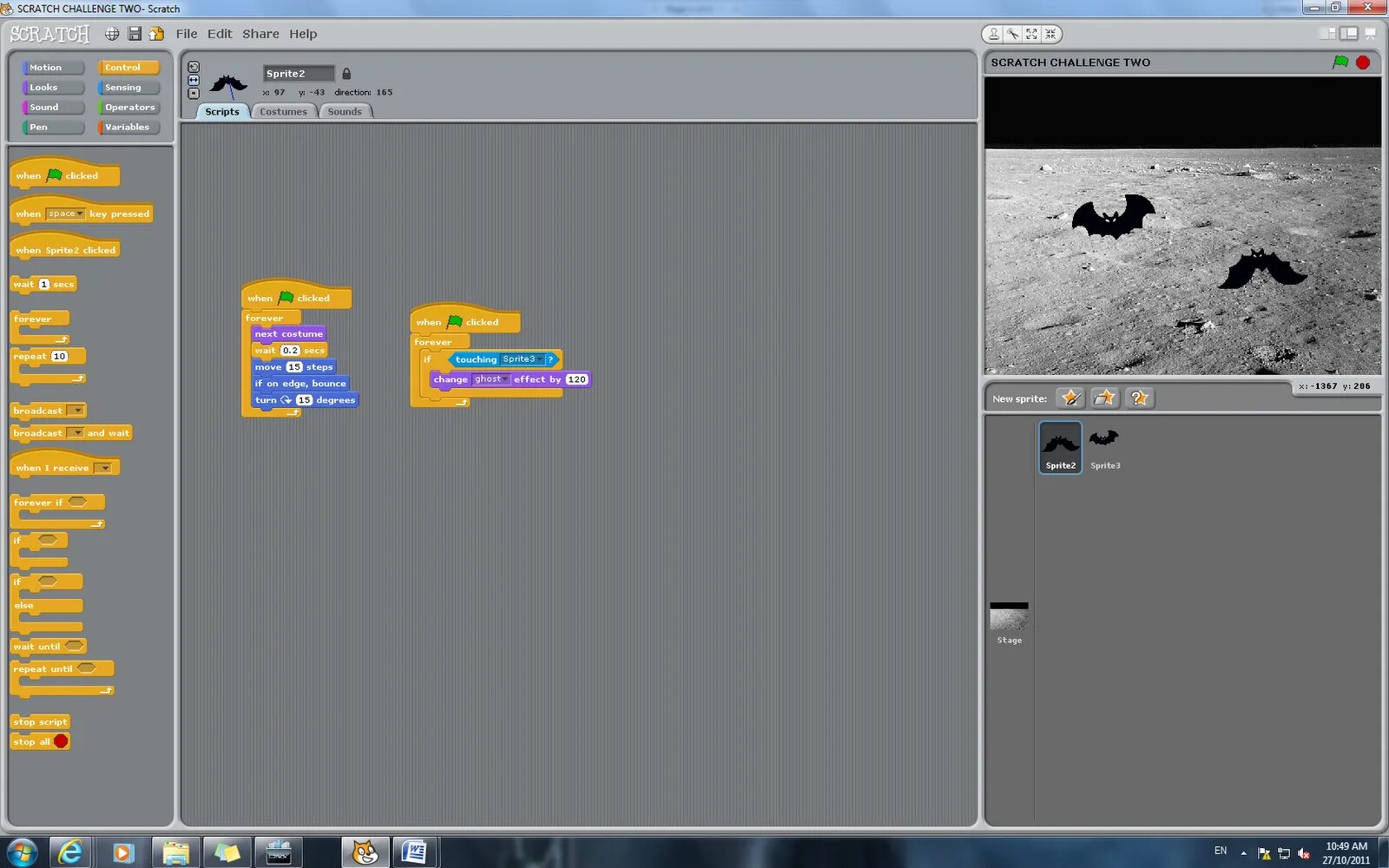Click the 10 value in the palette repeat block
Screen dimensions: 1389x868
[x=59, y=357]
